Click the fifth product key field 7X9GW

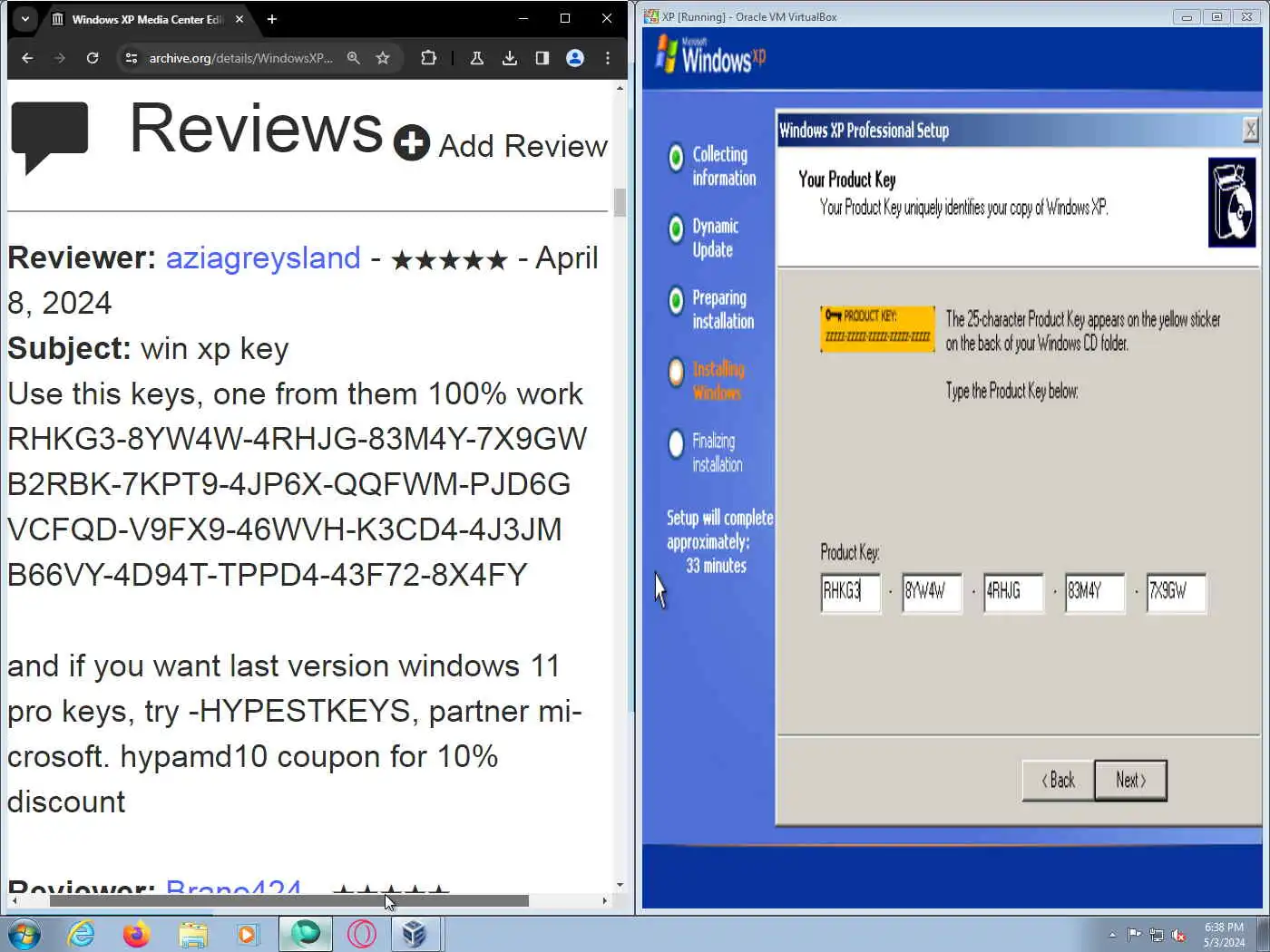pyautogui.click(x=1177, y=593)
